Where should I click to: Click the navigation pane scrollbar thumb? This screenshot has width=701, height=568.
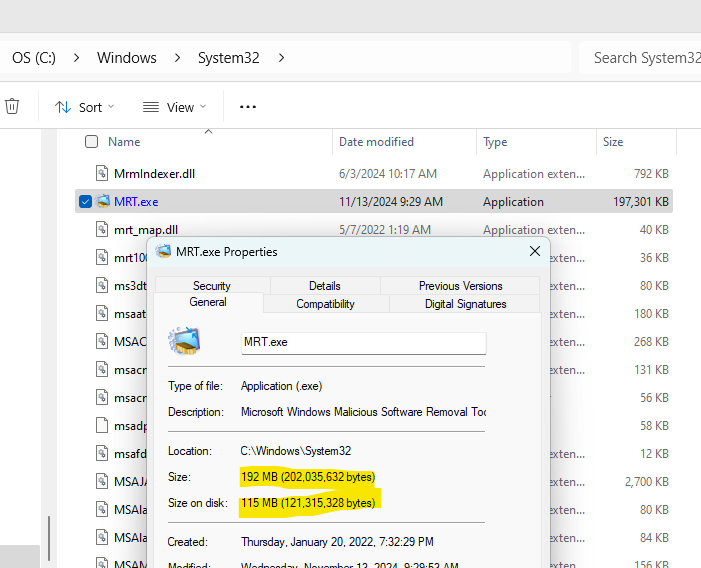[x=49, y=539]
